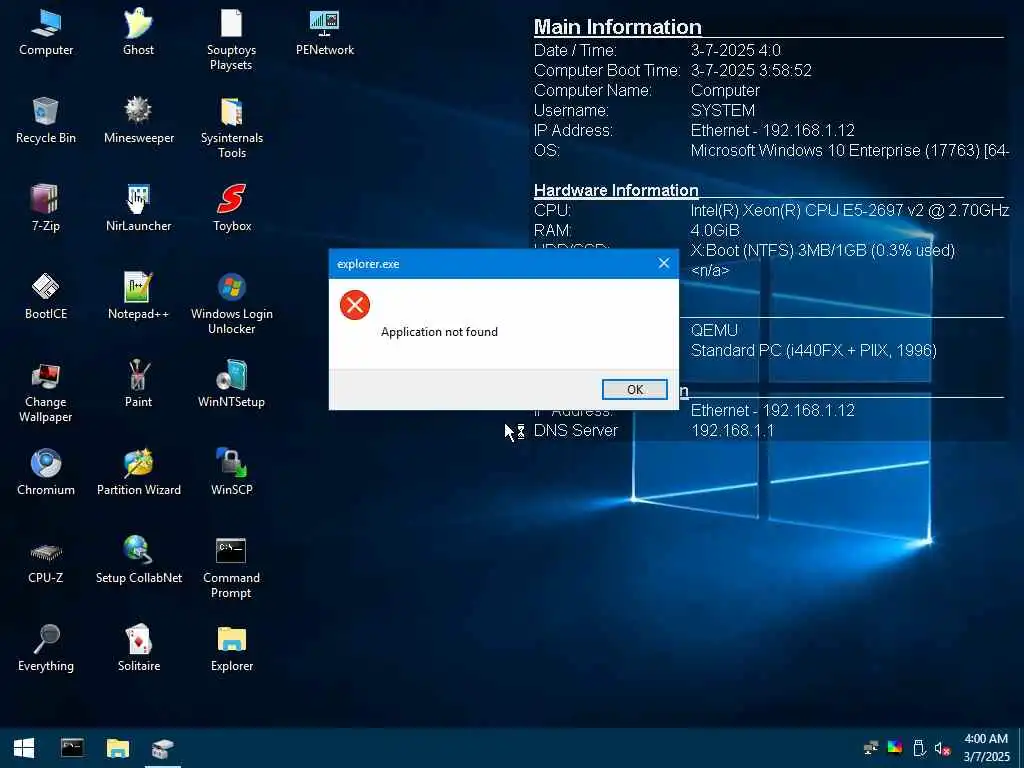Viewport: 1024px width, 768px height.
Task: Launch the Minesweeper desktop shortcut
Action: [138, 120]
